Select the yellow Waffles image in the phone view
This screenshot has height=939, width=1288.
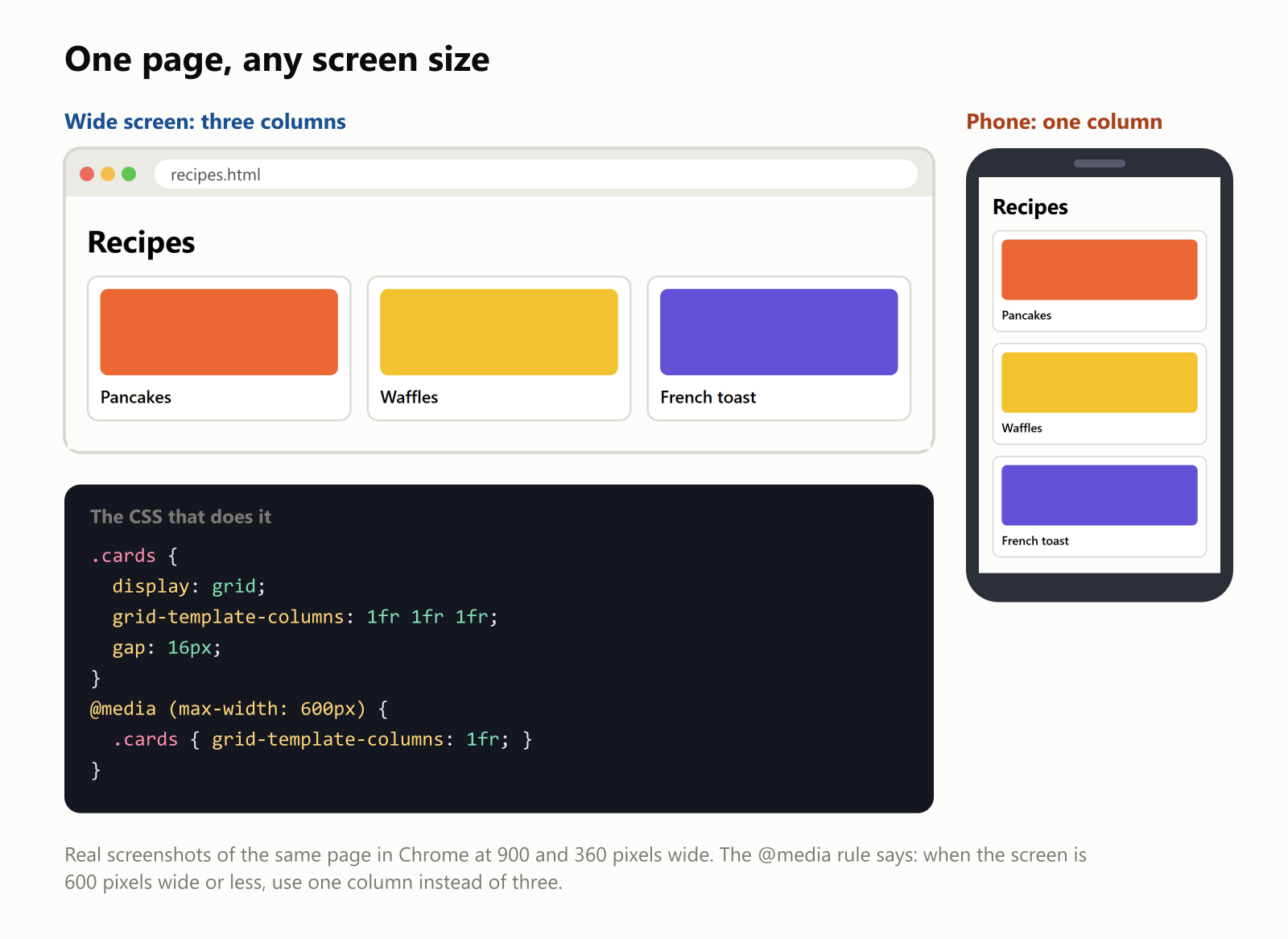[1100, 383]
